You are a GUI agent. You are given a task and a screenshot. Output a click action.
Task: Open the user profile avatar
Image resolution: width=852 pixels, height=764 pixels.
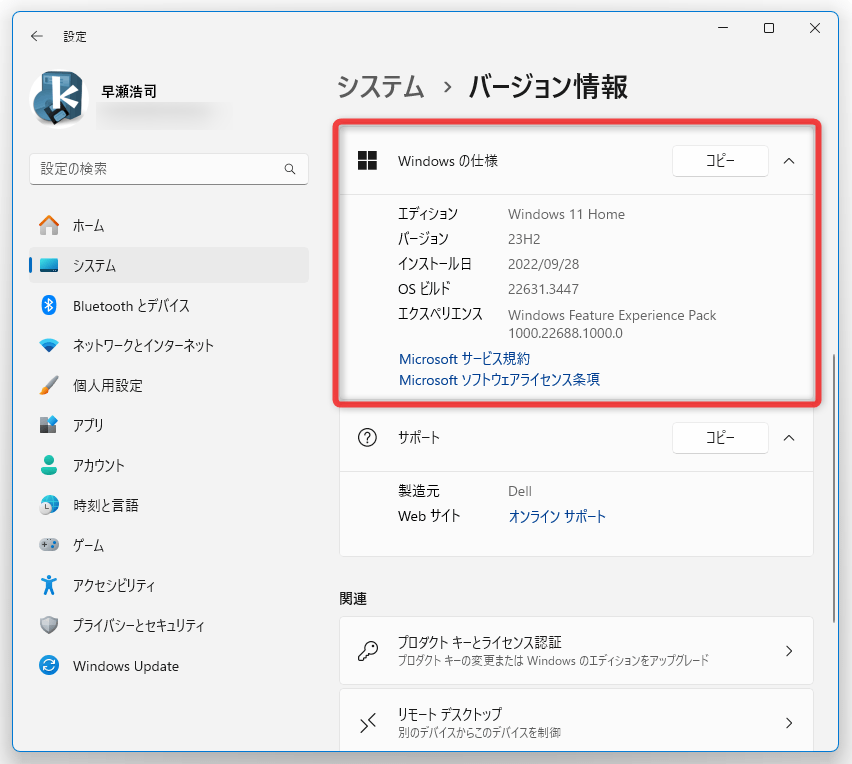[x=59, y=99]
